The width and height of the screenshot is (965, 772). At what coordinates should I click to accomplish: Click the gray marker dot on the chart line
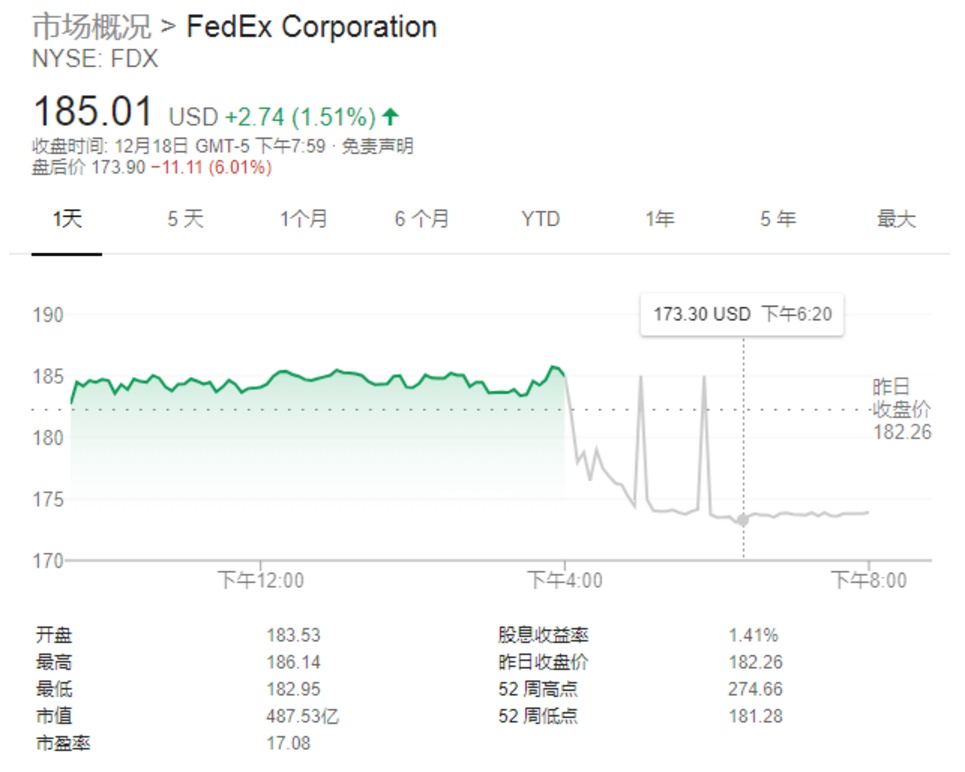(x=743, y=520)
